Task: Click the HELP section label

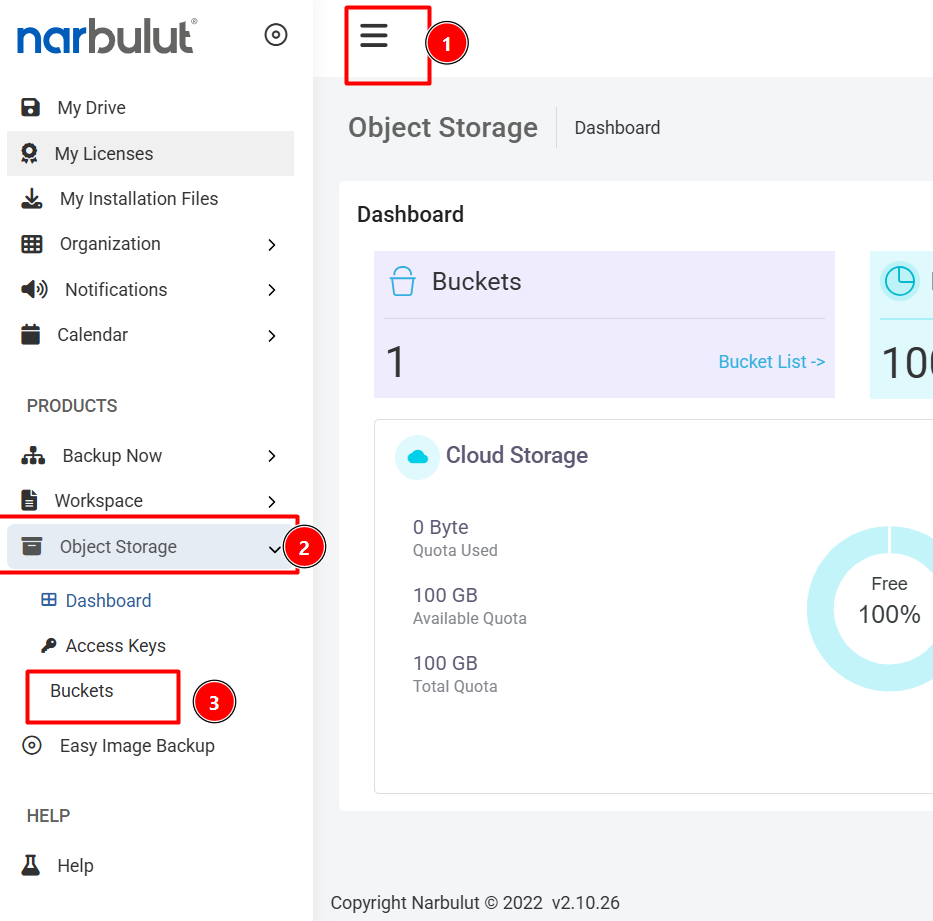Action: point(48,816)
